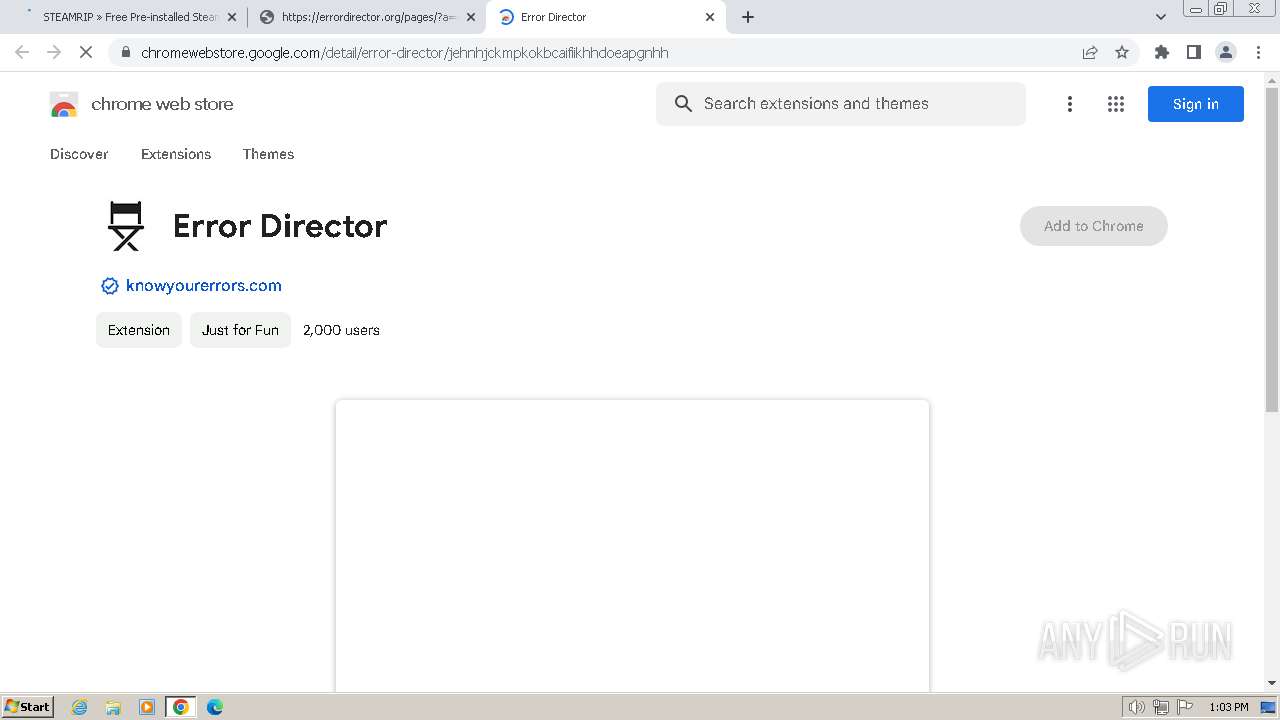Image resolution: width=1280 pixels, height=720 pixels.
Task: Click the action center flag icon
Action: [1185, 707]
